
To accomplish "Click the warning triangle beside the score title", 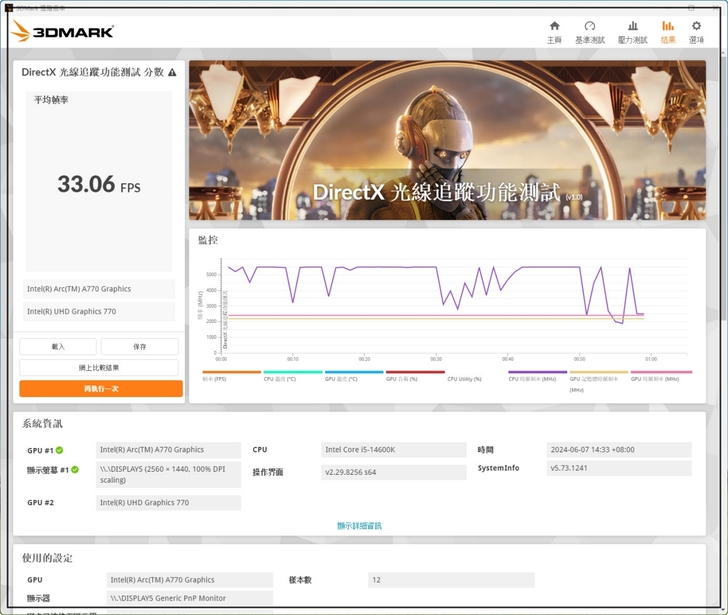I will pyautogui.click(x=172, y=73).
